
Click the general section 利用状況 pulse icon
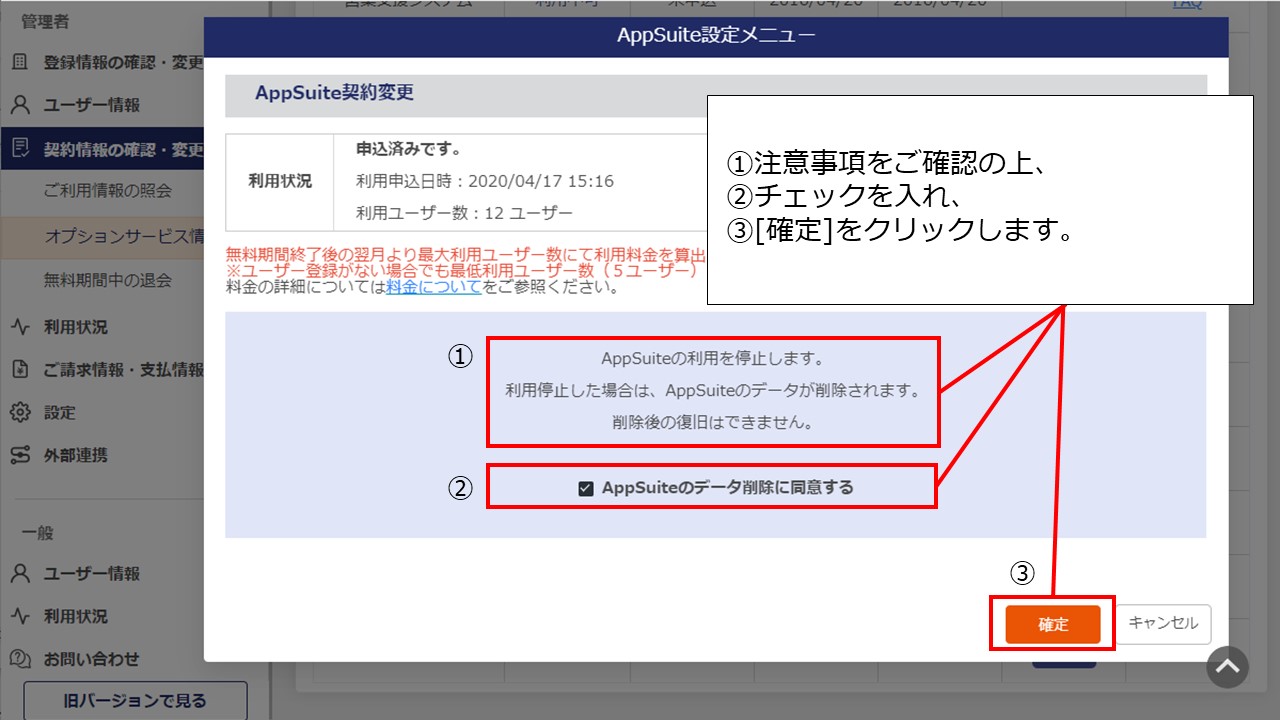click(19, 616)
